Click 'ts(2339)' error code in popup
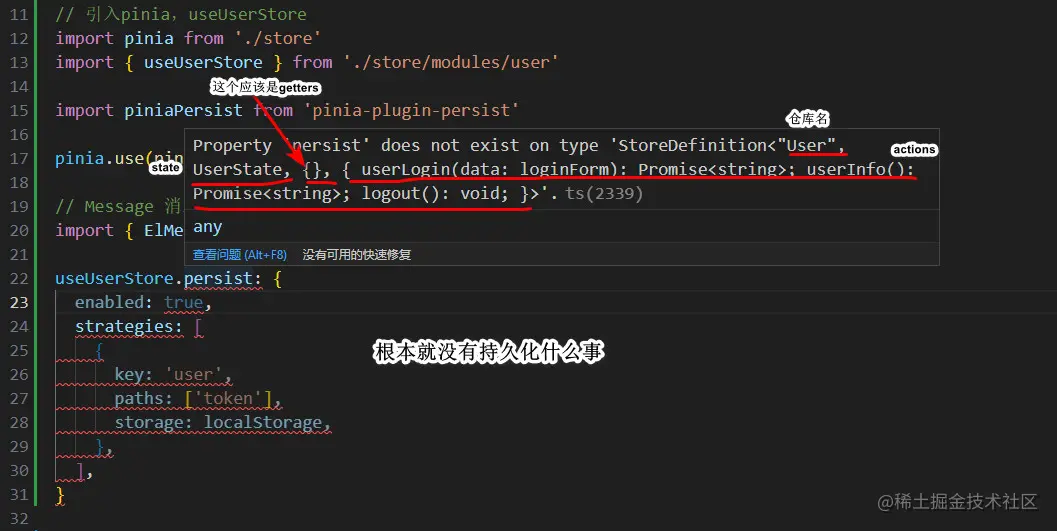The width and height of the screenshot is (1057, 531). point(604,194)
